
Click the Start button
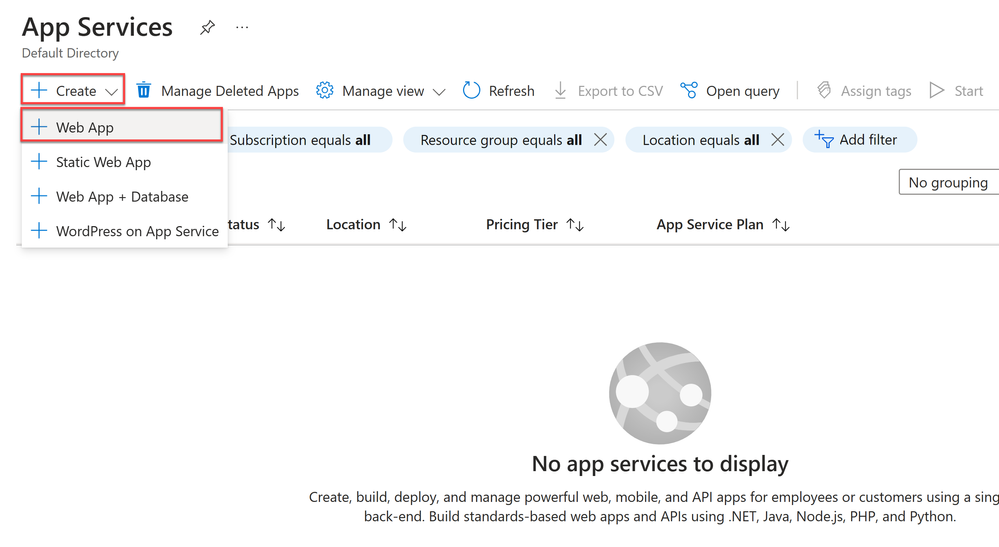point(956,90)
